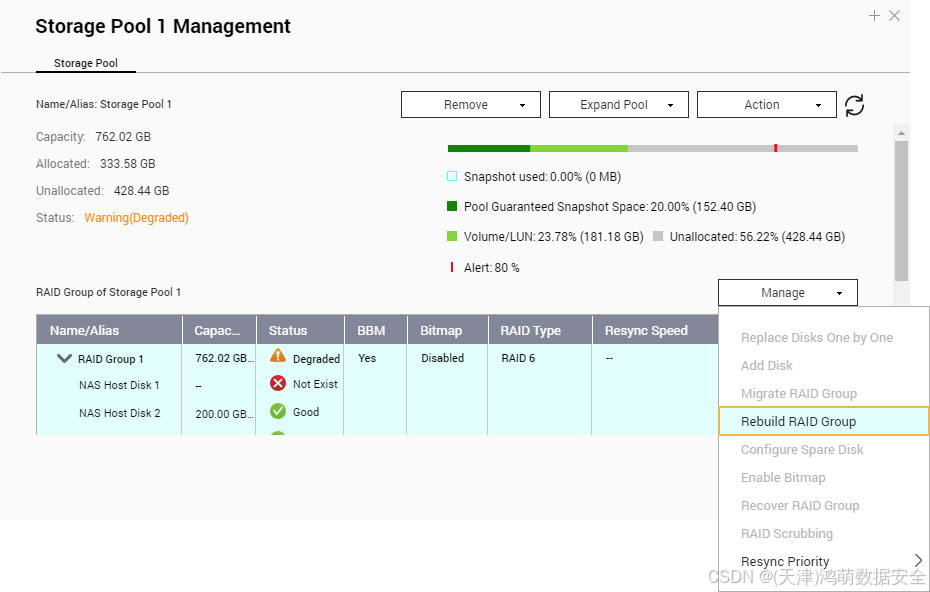Click the Degraded warning triangle icon
The image size is (930, 592).
coord(278,357)
